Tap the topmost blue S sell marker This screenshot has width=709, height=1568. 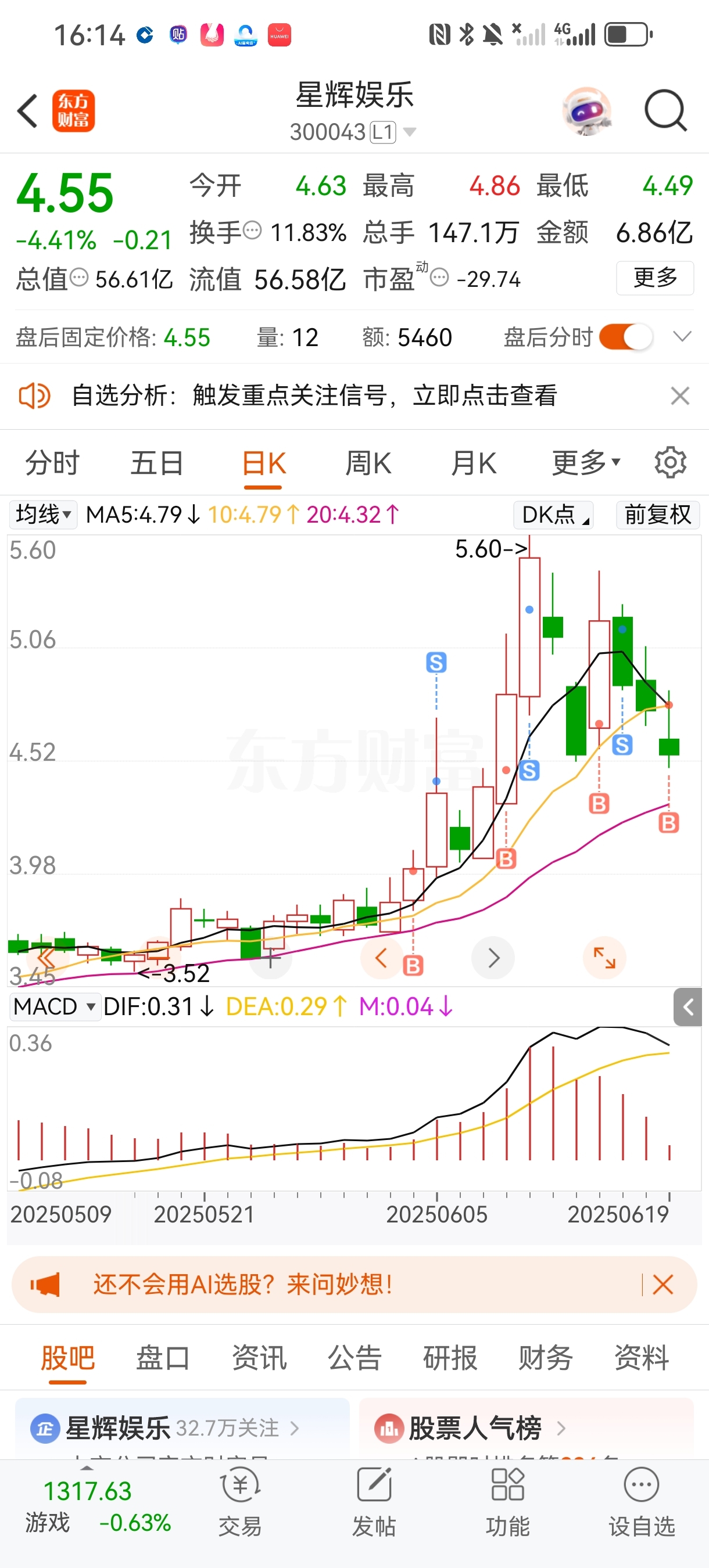click(x=436, y=662)
